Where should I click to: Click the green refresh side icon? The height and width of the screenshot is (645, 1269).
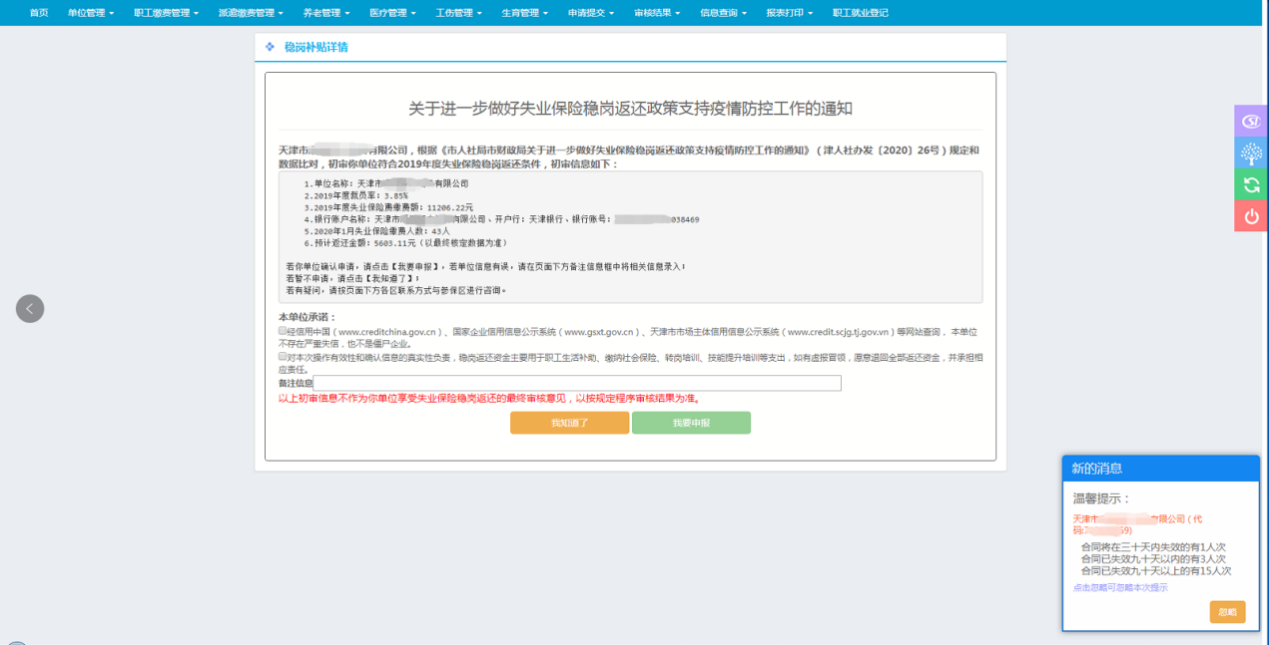1251,184
